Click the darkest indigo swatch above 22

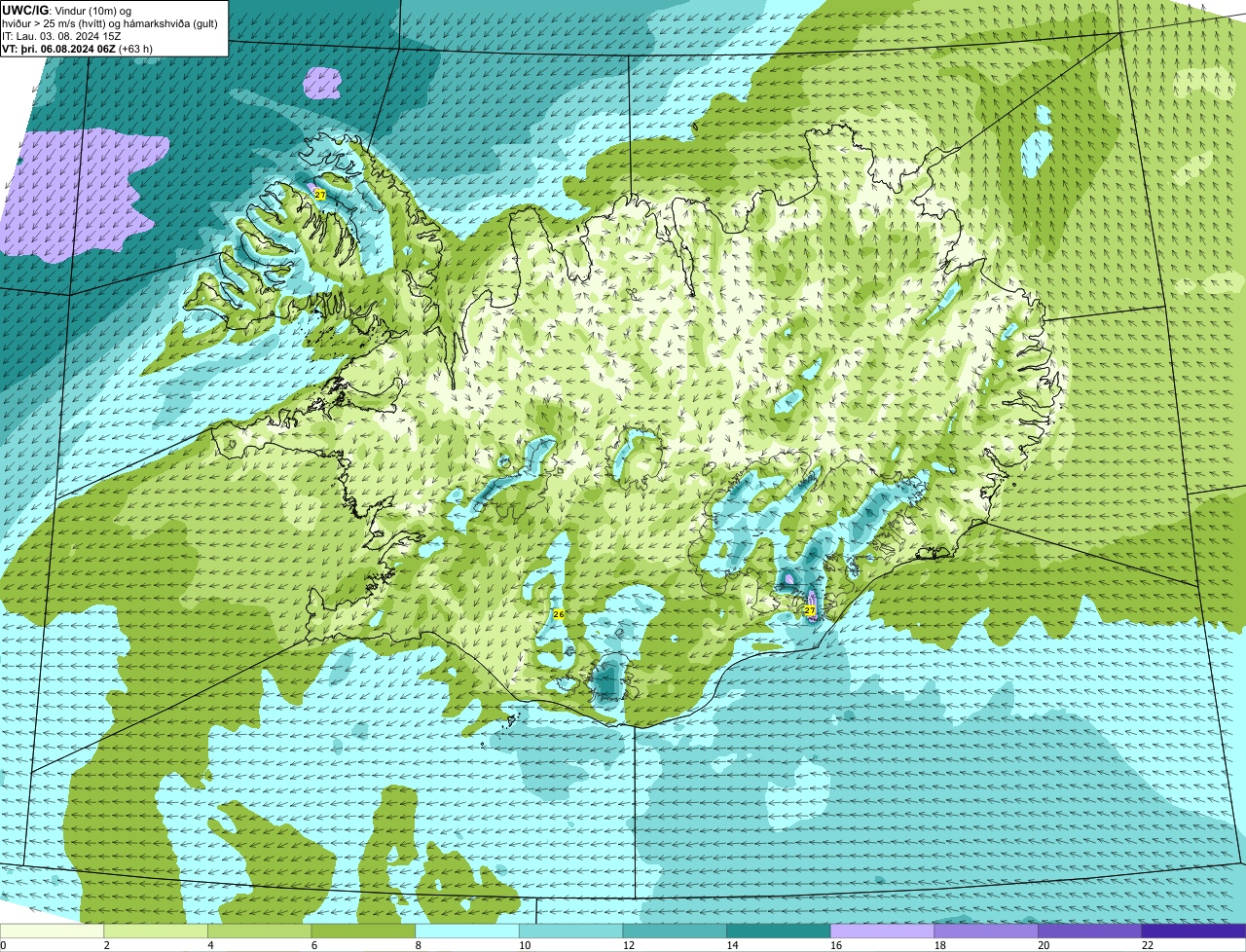pos(1194,932)
